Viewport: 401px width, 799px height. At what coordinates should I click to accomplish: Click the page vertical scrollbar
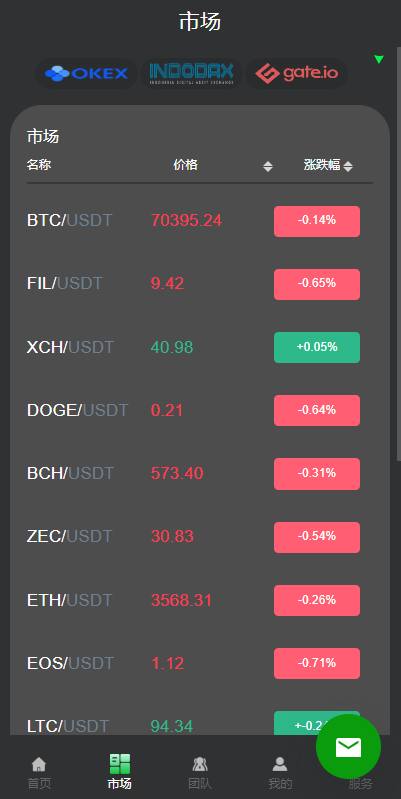pos(398,255)
